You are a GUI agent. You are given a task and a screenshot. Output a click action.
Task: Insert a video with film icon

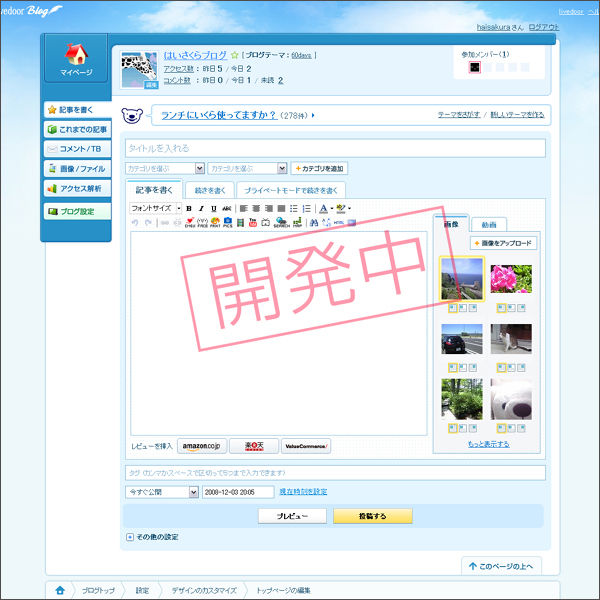240,222
